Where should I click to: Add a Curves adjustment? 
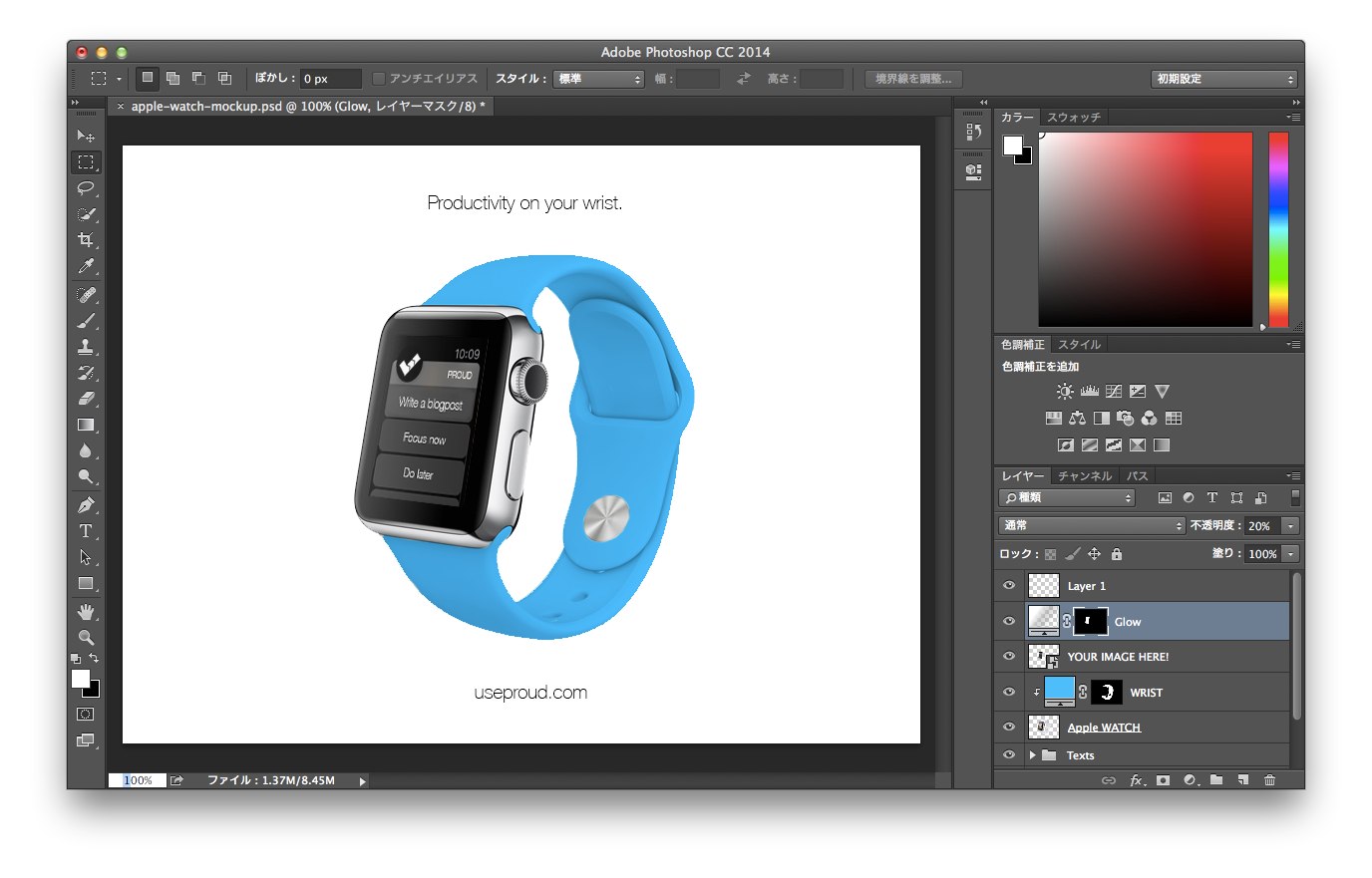click(x=1114, y=392)
